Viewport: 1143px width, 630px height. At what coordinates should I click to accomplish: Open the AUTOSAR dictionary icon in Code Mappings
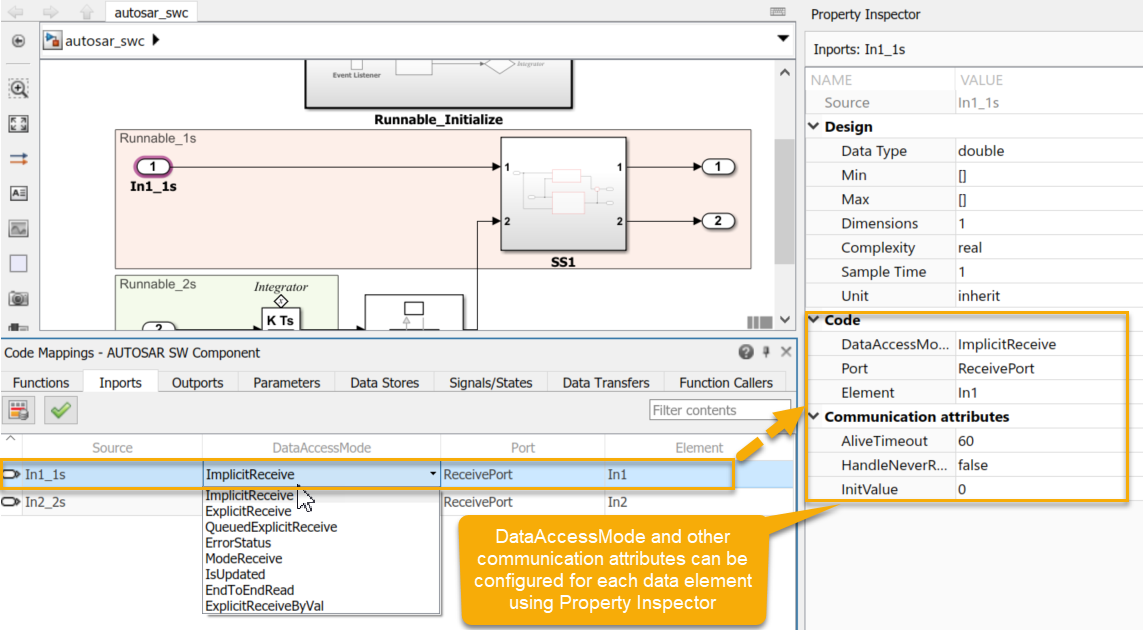point(18,410)
